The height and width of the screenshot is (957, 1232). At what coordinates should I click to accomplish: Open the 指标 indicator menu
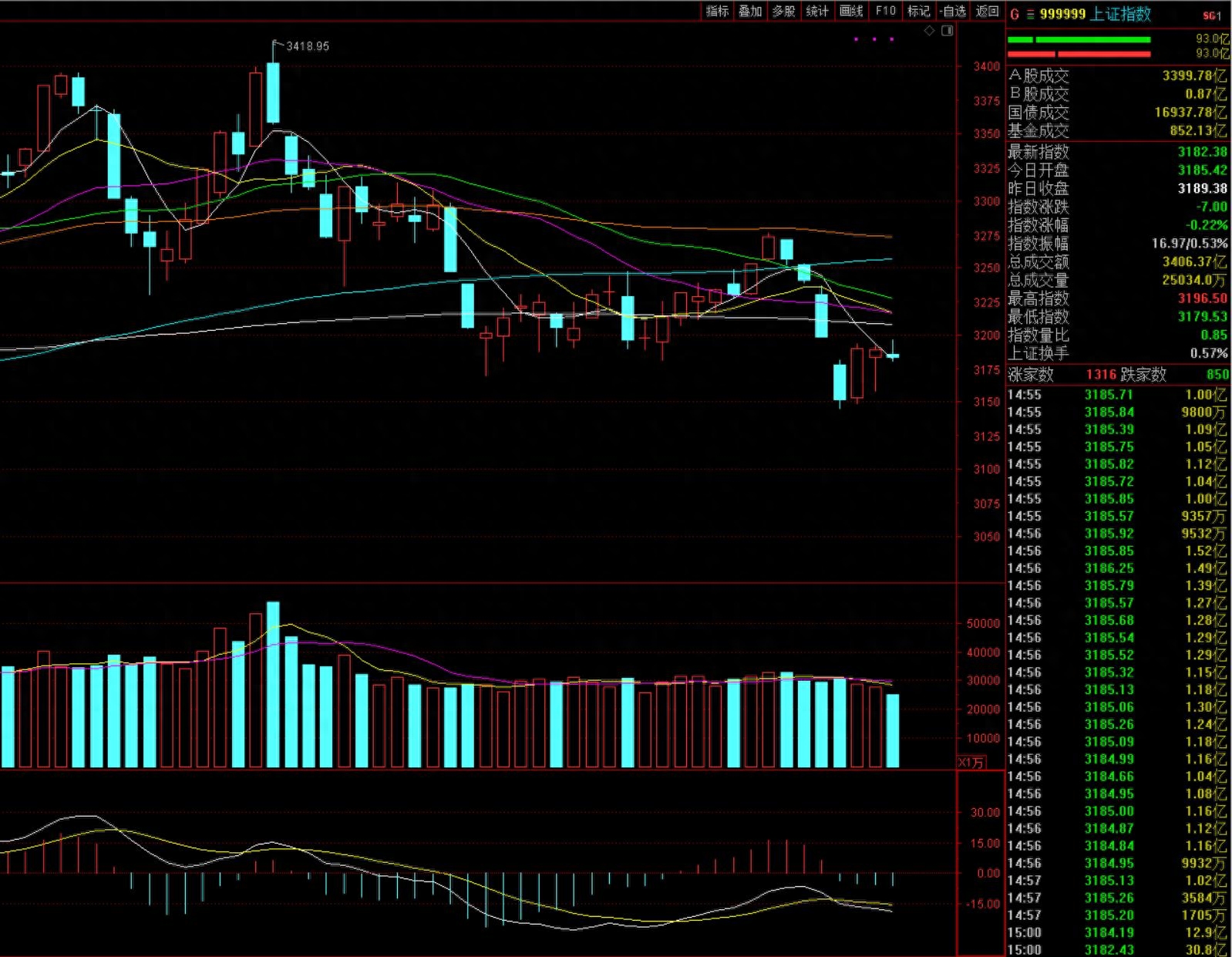tap(717, 11)
